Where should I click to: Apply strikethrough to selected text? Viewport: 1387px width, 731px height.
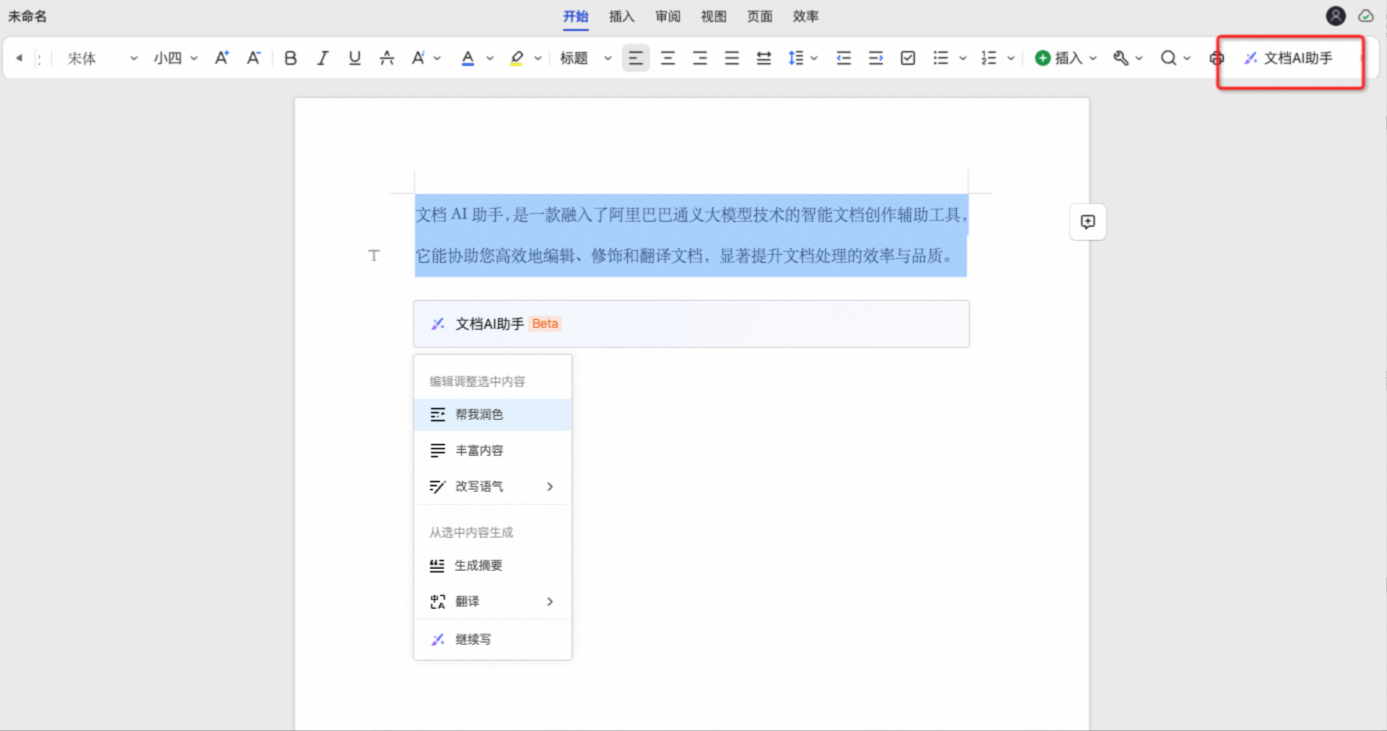coord(386,58)
